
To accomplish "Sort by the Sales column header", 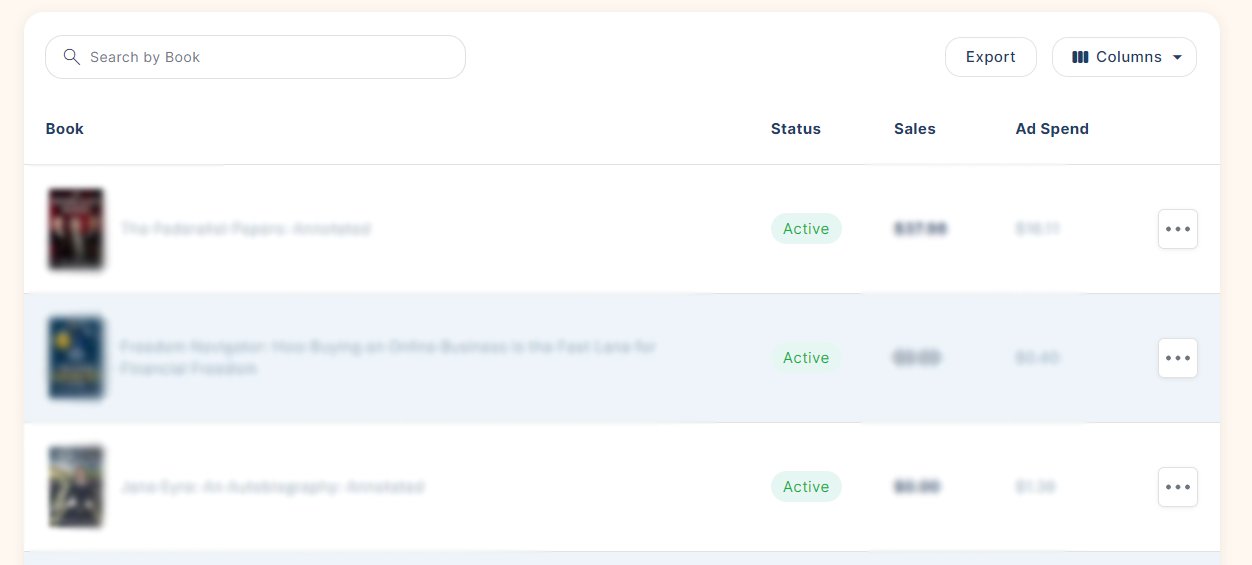I will coord(915,129).
